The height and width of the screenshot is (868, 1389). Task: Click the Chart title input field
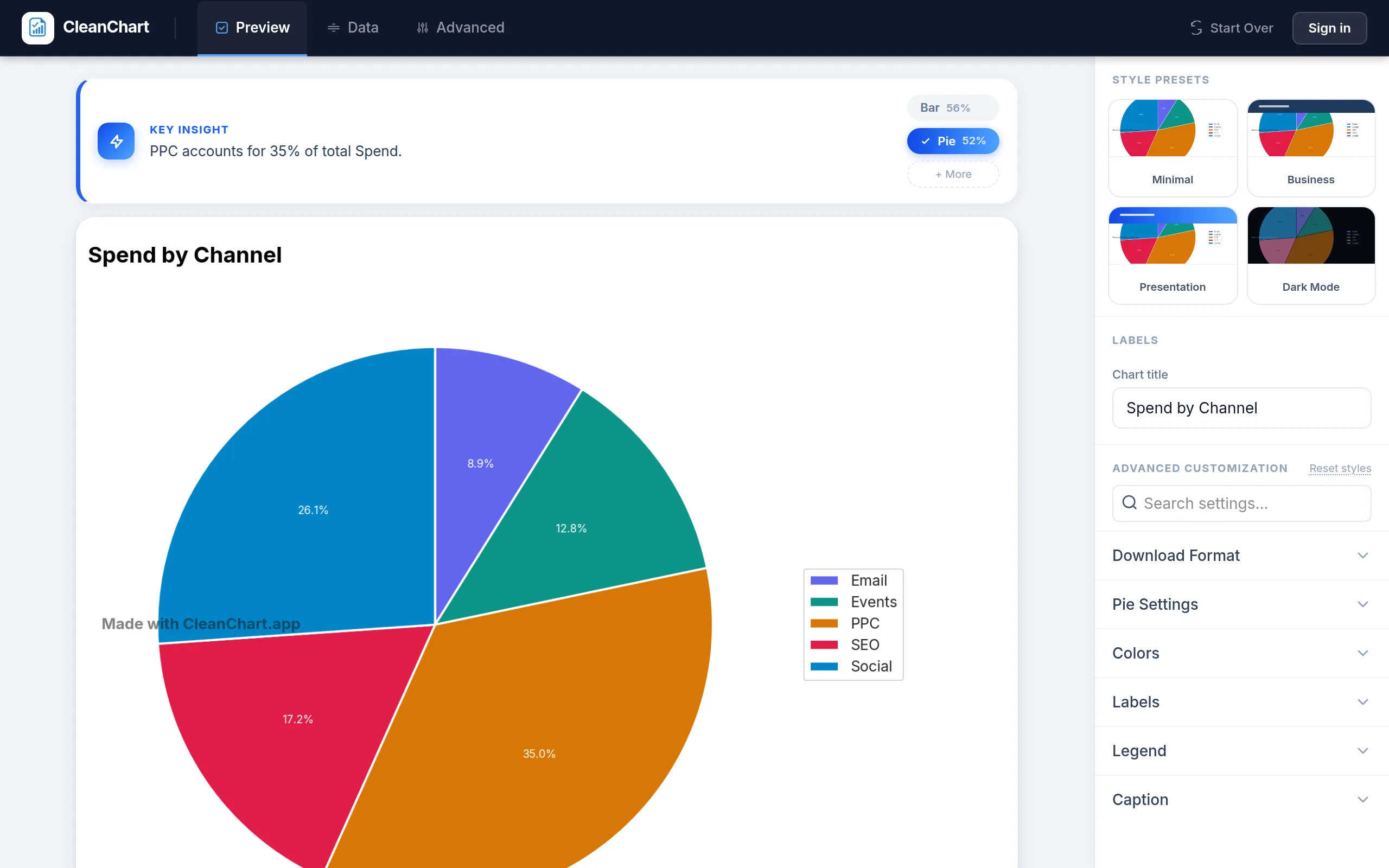click(1241, 407)
